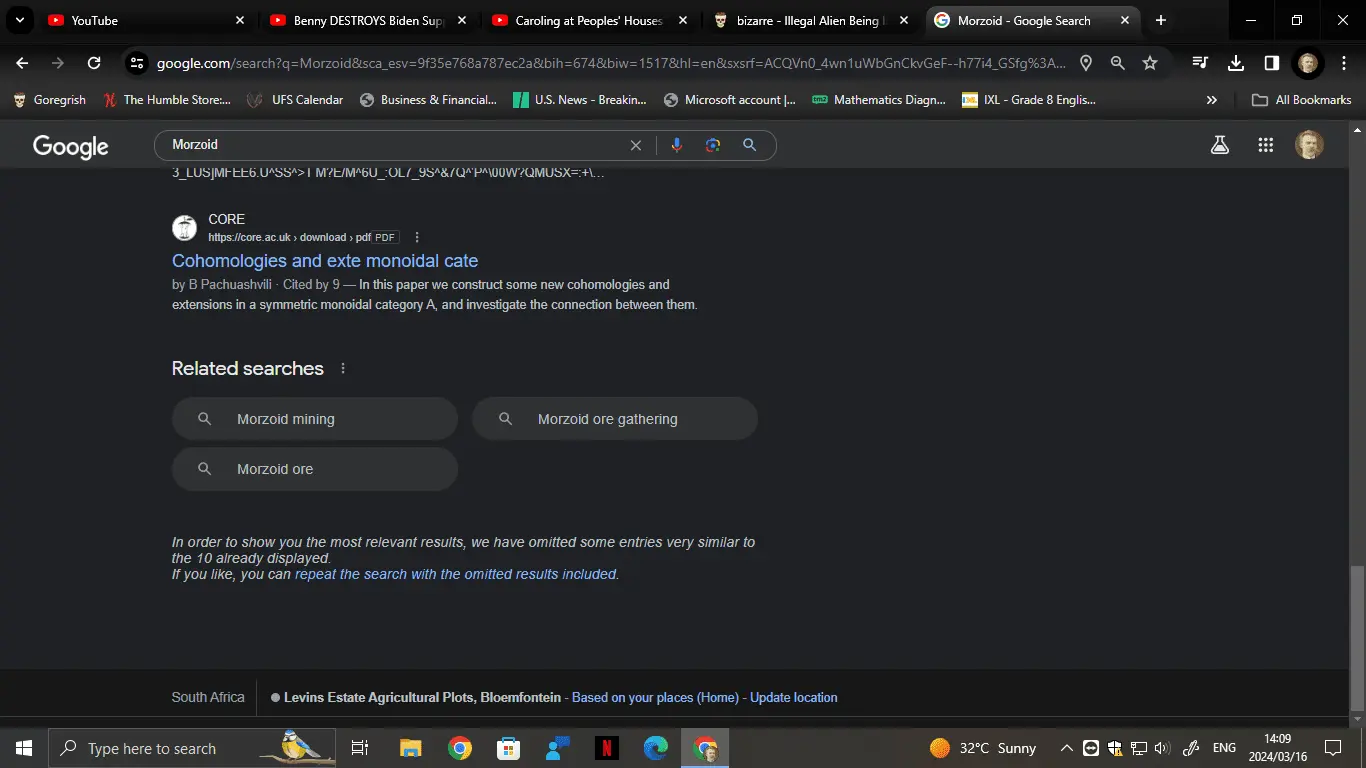Toggle the Chrome side panel
This screenshot has height=768, width=1366.
(1271, 63)
